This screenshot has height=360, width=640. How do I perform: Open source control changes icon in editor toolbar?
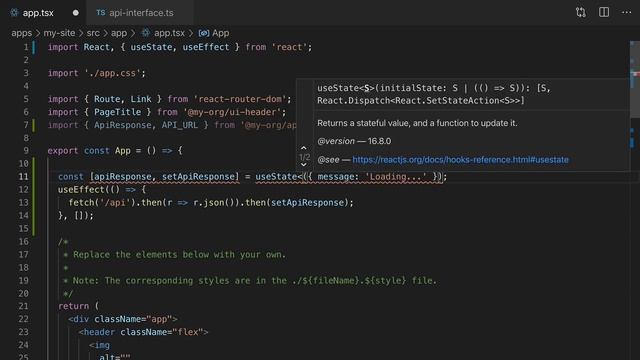coord(581,12)
